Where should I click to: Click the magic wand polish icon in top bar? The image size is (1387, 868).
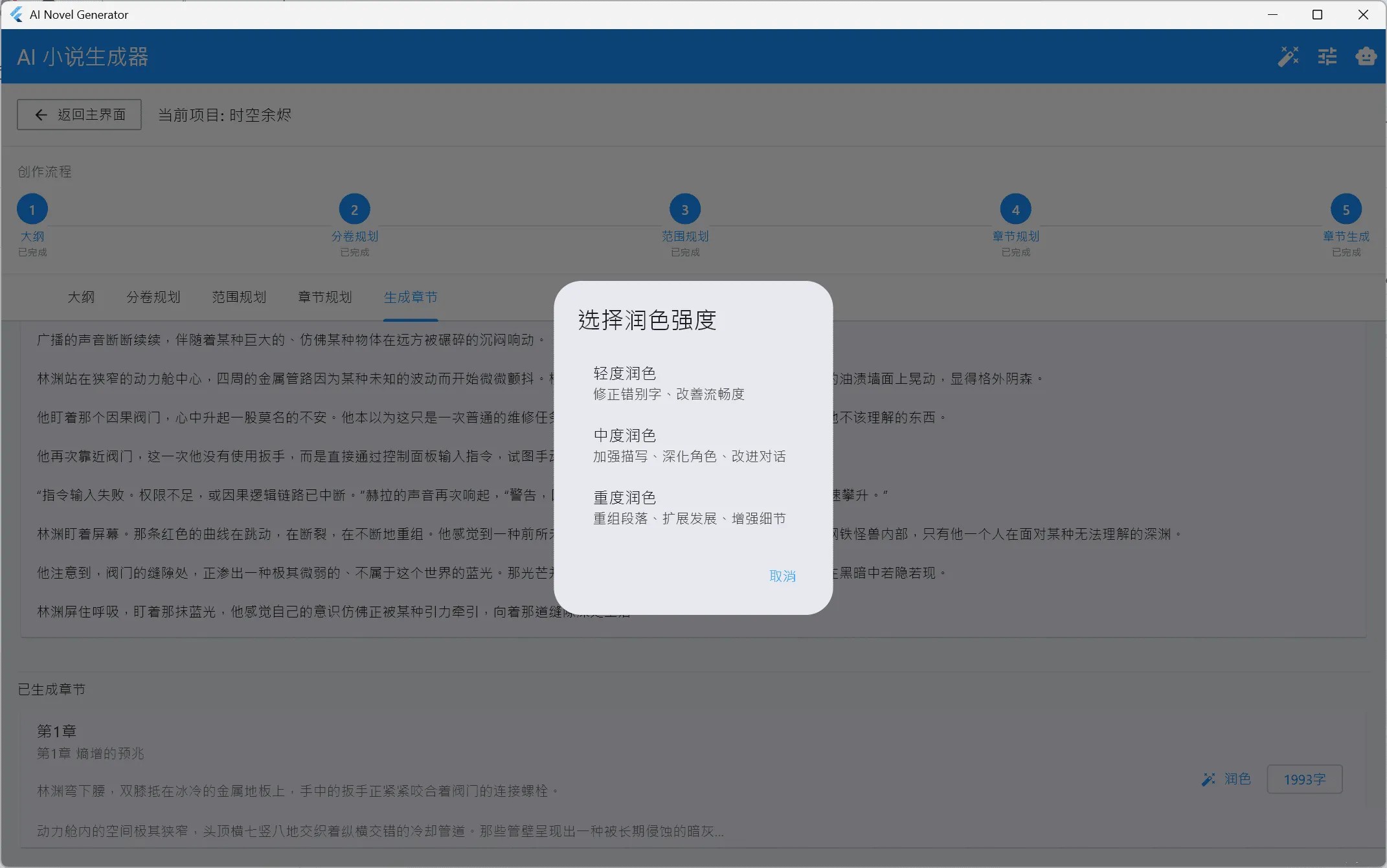1289,56
